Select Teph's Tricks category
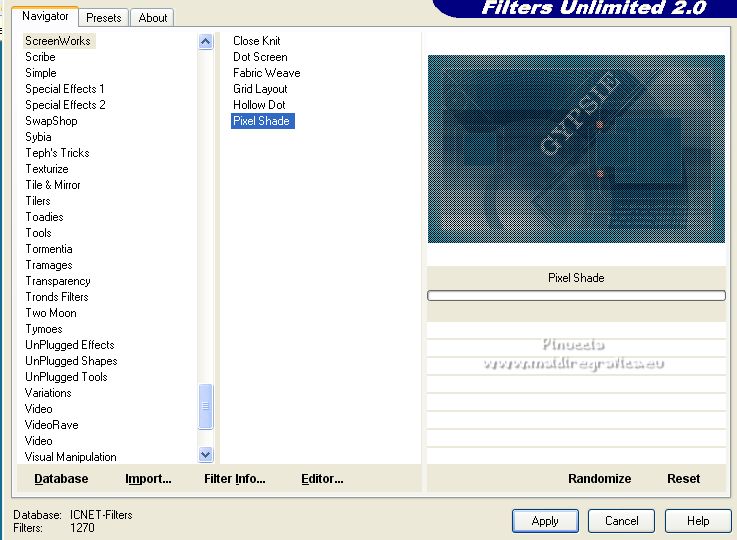The image size is (737, 540). tap(57, 153)
